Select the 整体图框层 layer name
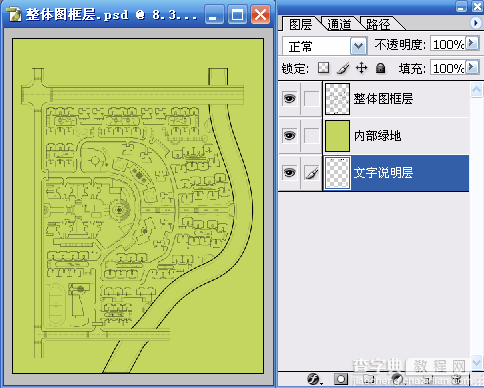Image resolution: width=484 pixels, height=388 pixels. click(383, 99)
